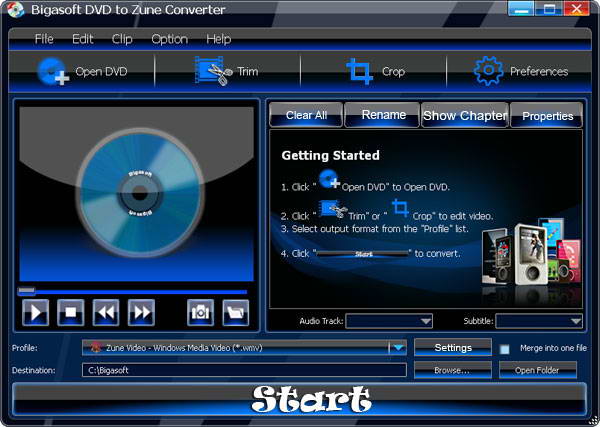This screenshot has height=427, width=600.
Task: Stop the video playback
Action: point(71,313)
